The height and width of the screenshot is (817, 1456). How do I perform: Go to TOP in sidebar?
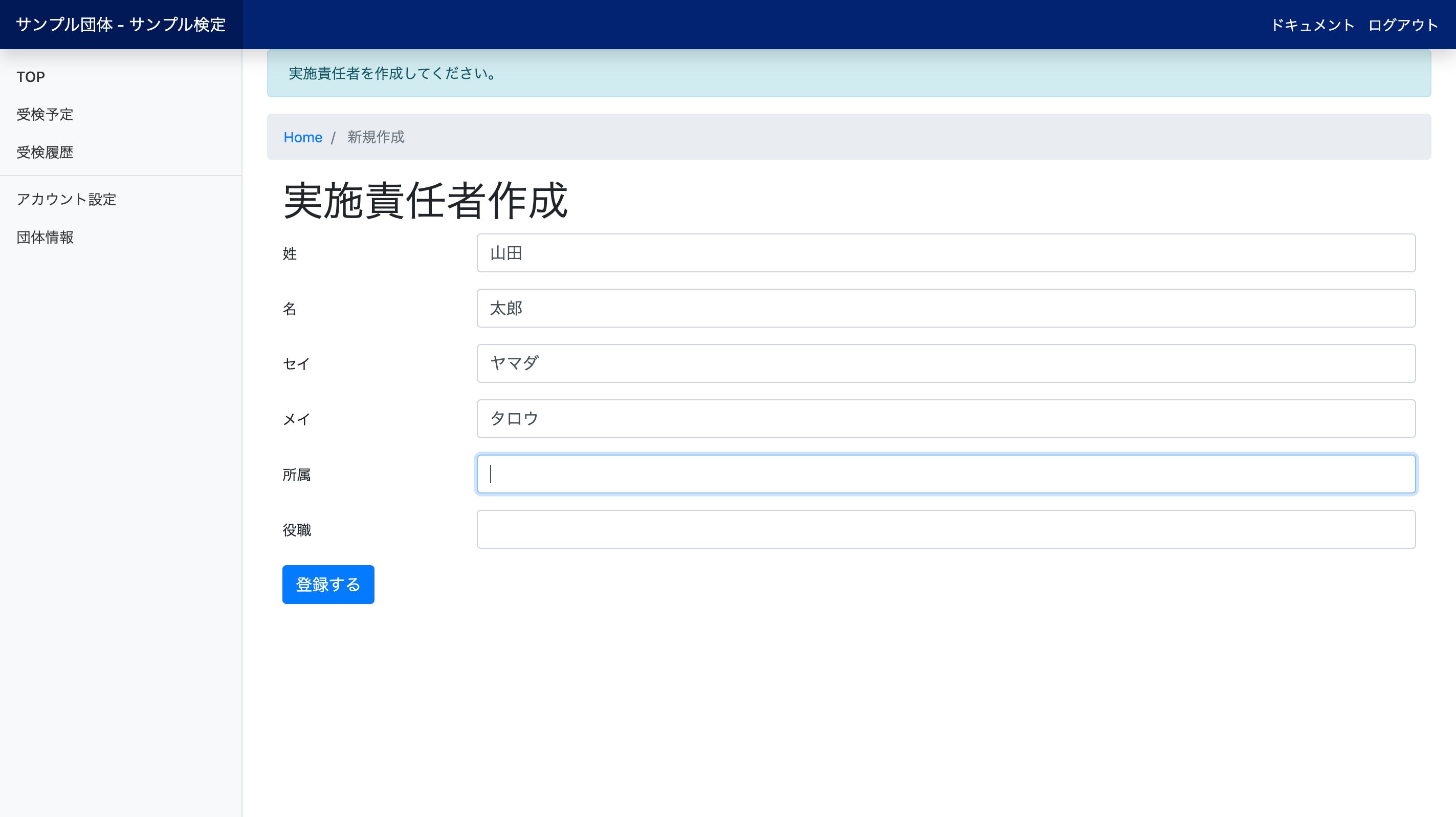tap(31, 77)
